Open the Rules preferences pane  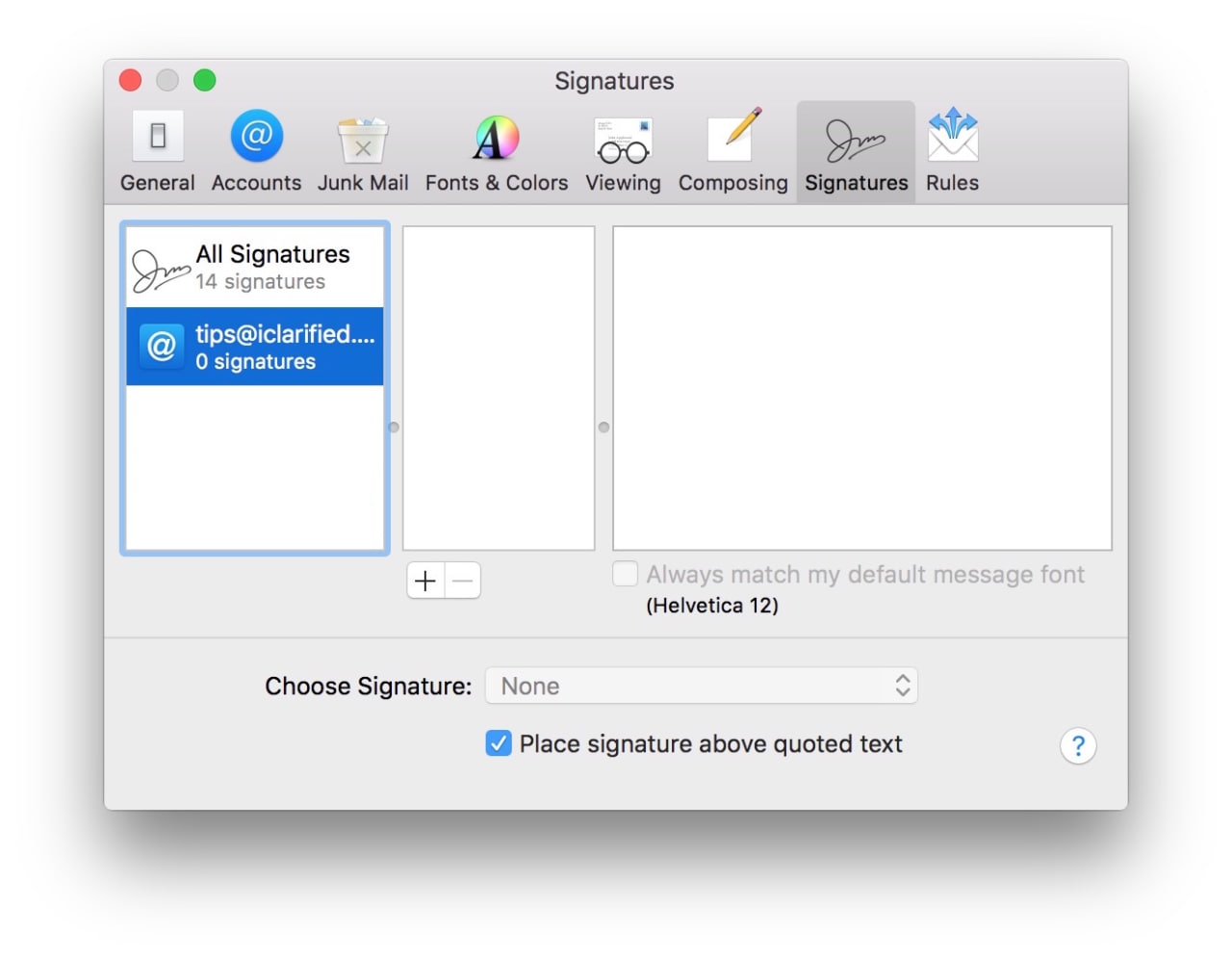(x=951, y=151)
